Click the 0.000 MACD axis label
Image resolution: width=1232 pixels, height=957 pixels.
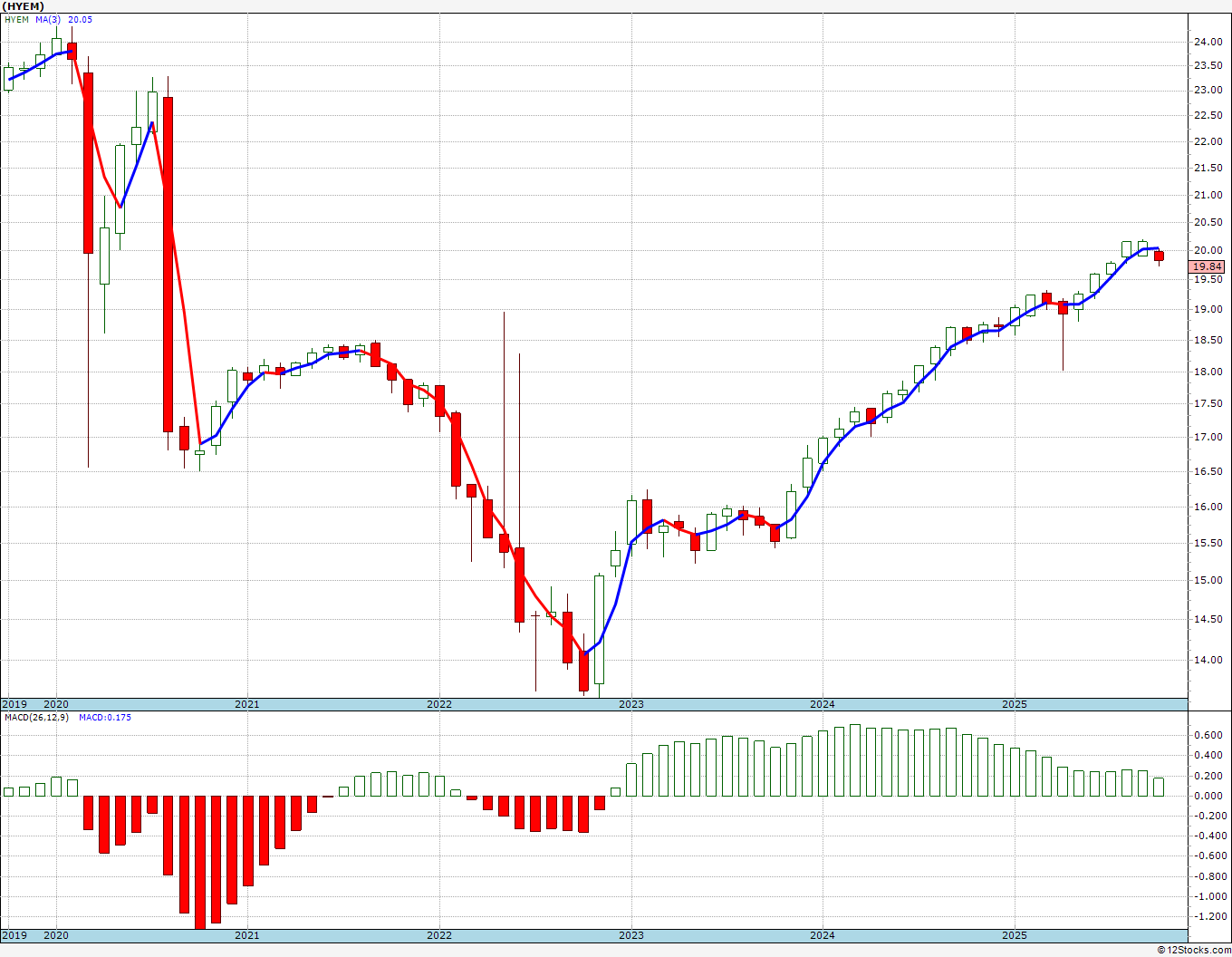tap(1208, 796)
